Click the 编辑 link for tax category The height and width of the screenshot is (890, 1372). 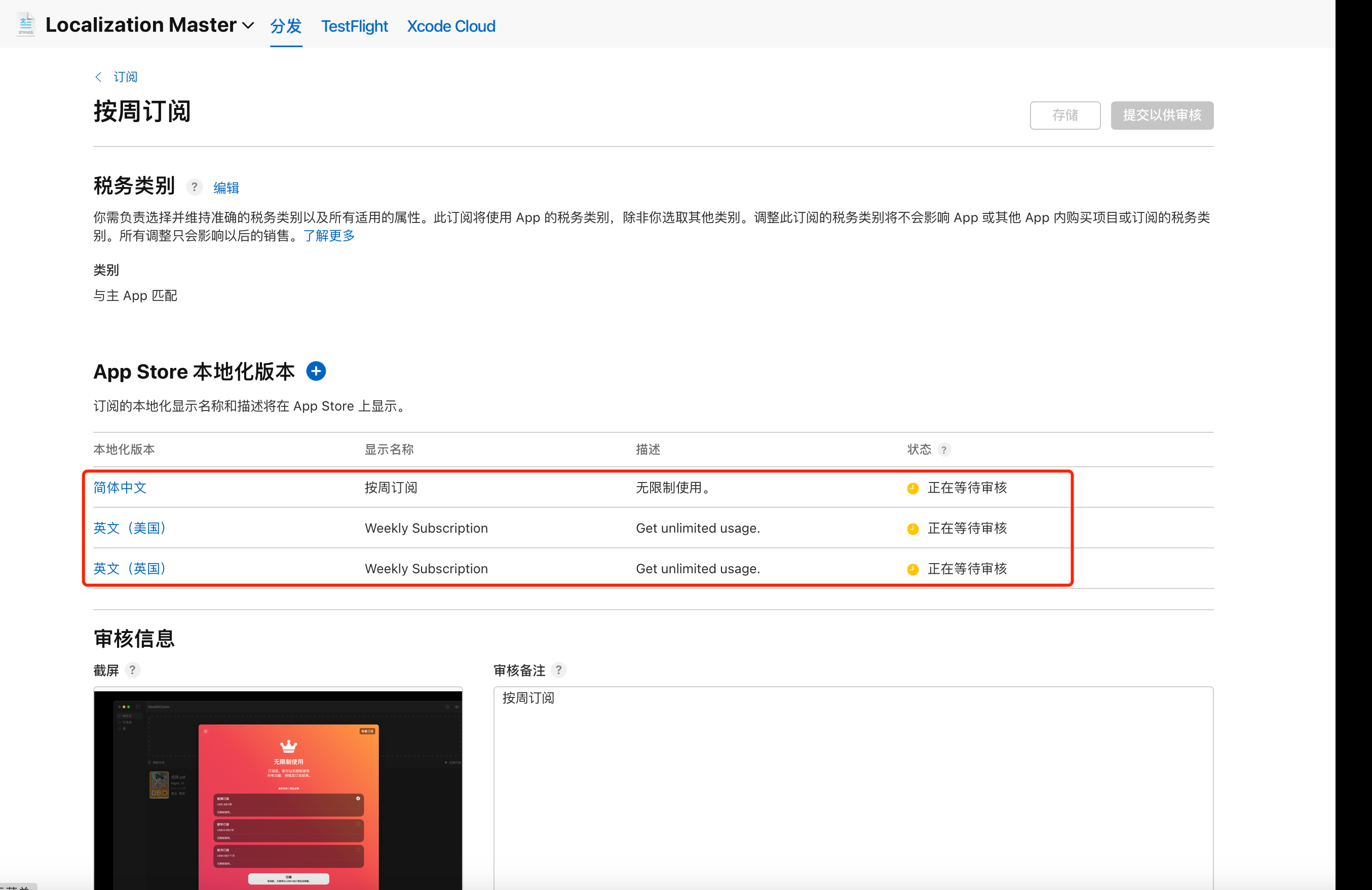(x=226, y=188)
